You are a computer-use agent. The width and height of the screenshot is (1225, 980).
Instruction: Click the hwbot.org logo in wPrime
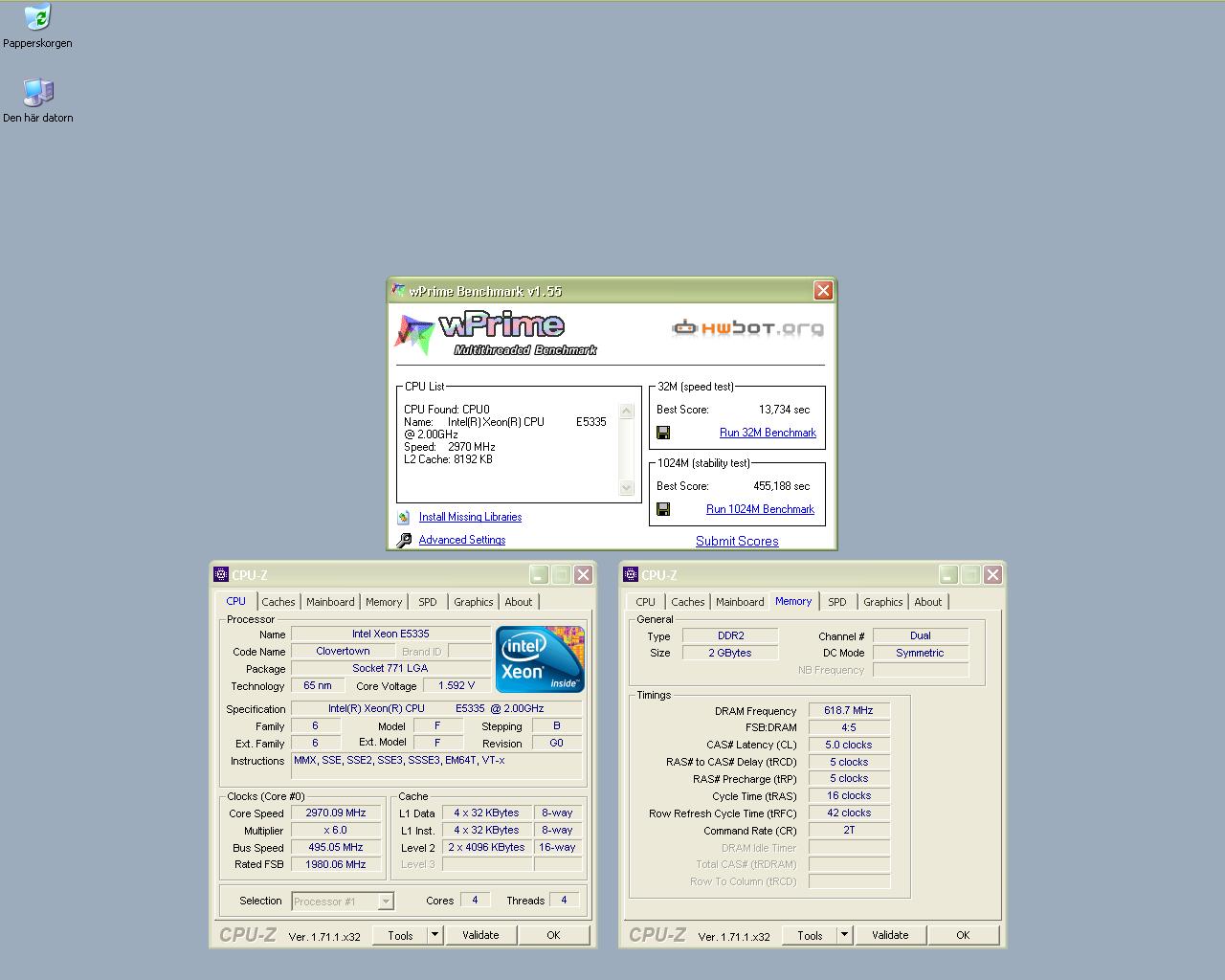coord(747,328)
